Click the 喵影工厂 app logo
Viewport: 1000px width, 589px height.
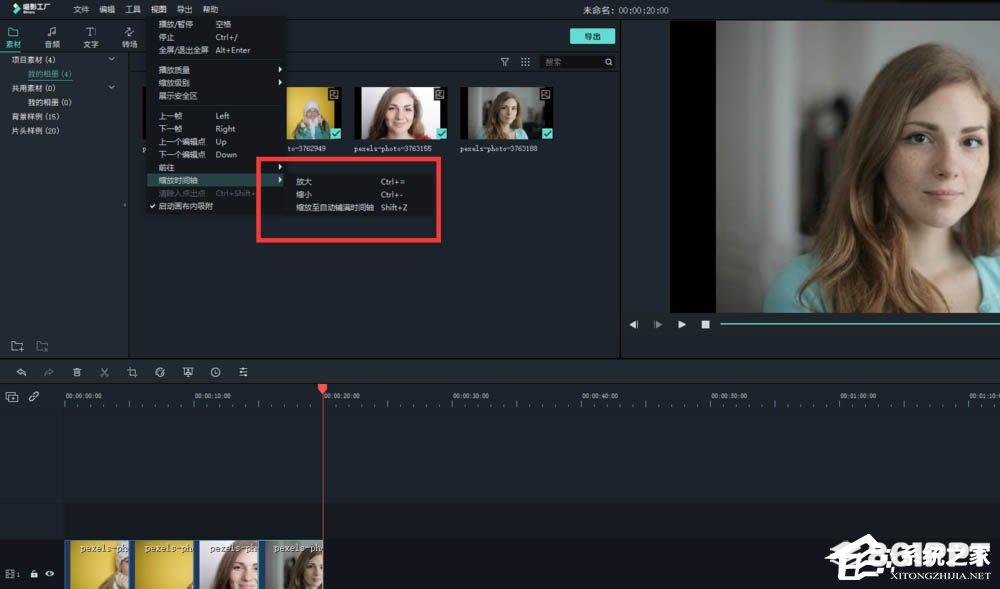(31, 8)
